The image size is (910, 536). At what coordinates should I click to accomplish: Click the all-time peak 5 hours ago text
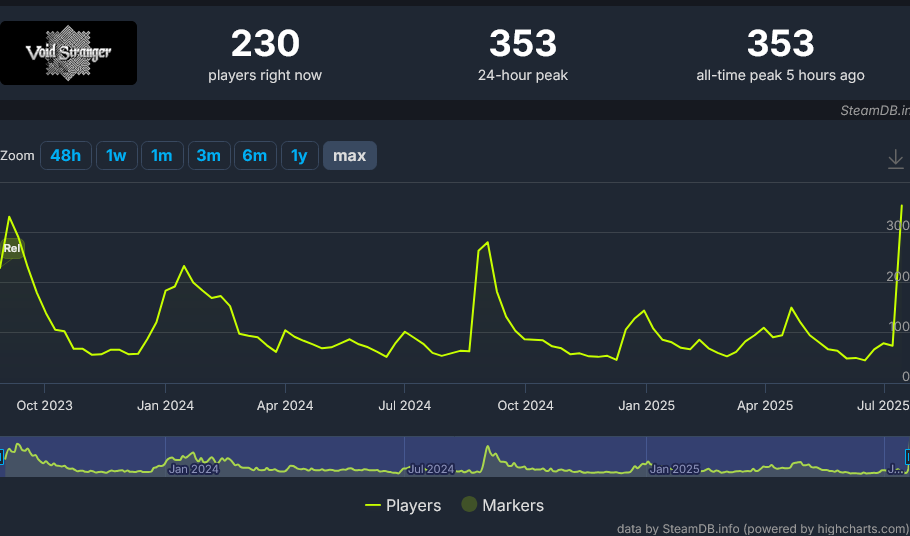(781, 75)
